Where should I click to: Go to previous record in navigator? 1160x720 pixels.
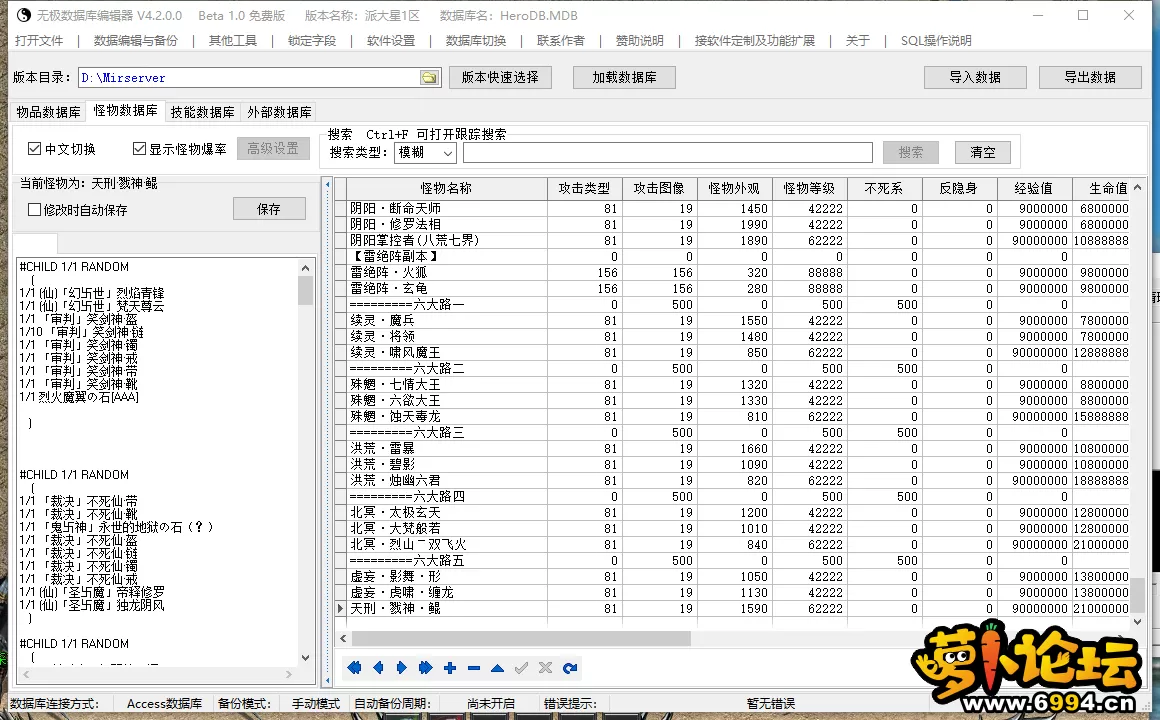378,667
